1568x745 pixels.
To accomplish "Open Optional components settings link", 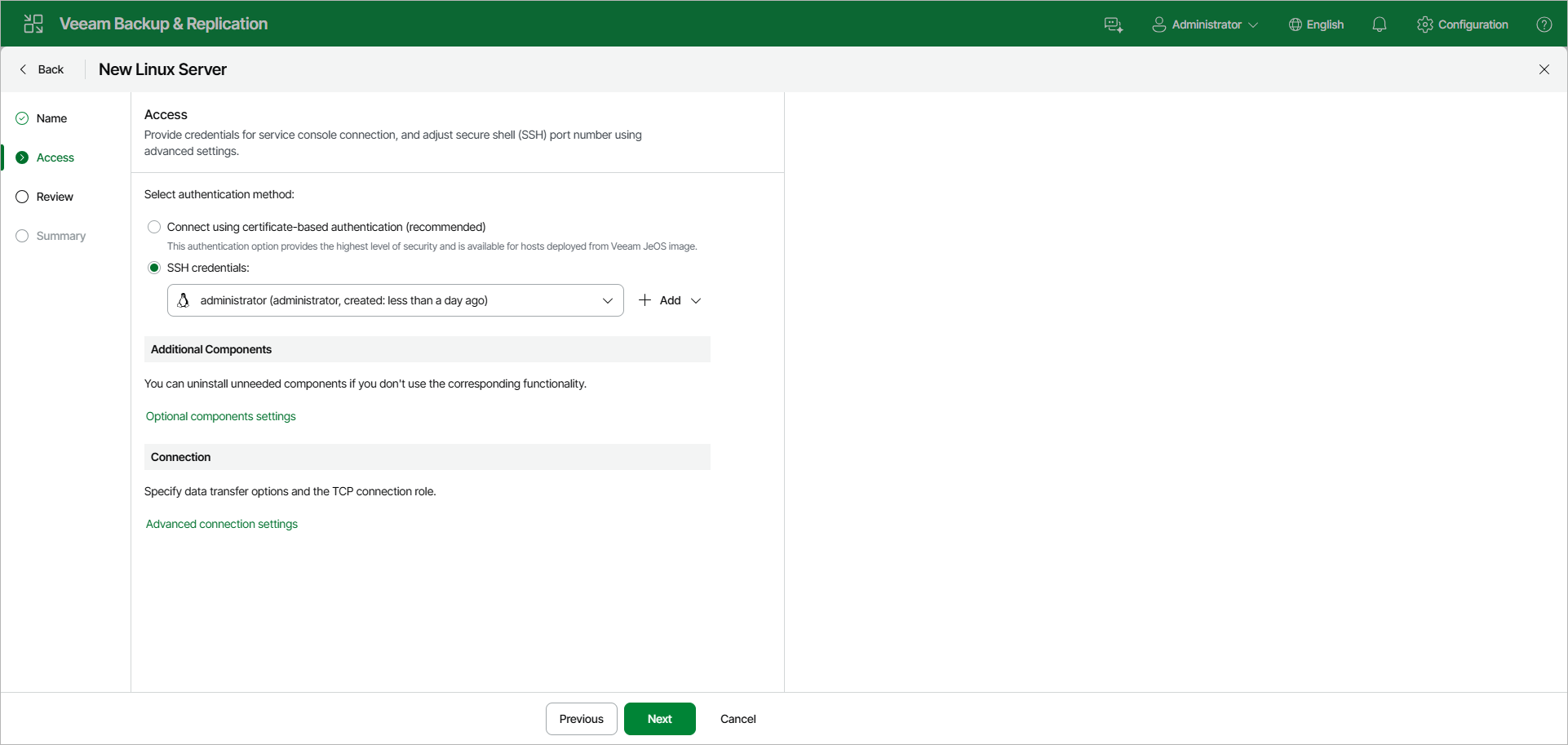I will pyautogui.click(x=221, y=416).
